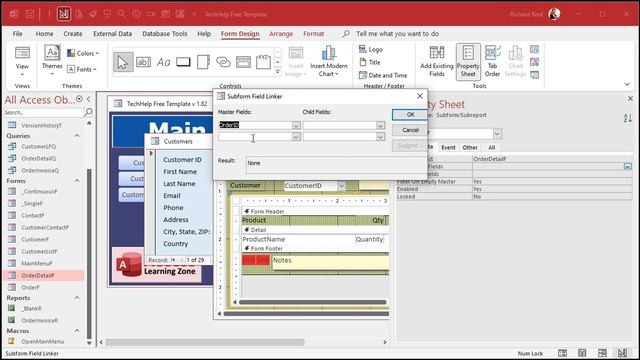This screenshot has width=640, height=360.
Task: Choose the Navigation Control icon
Action: tap(243, 62)
